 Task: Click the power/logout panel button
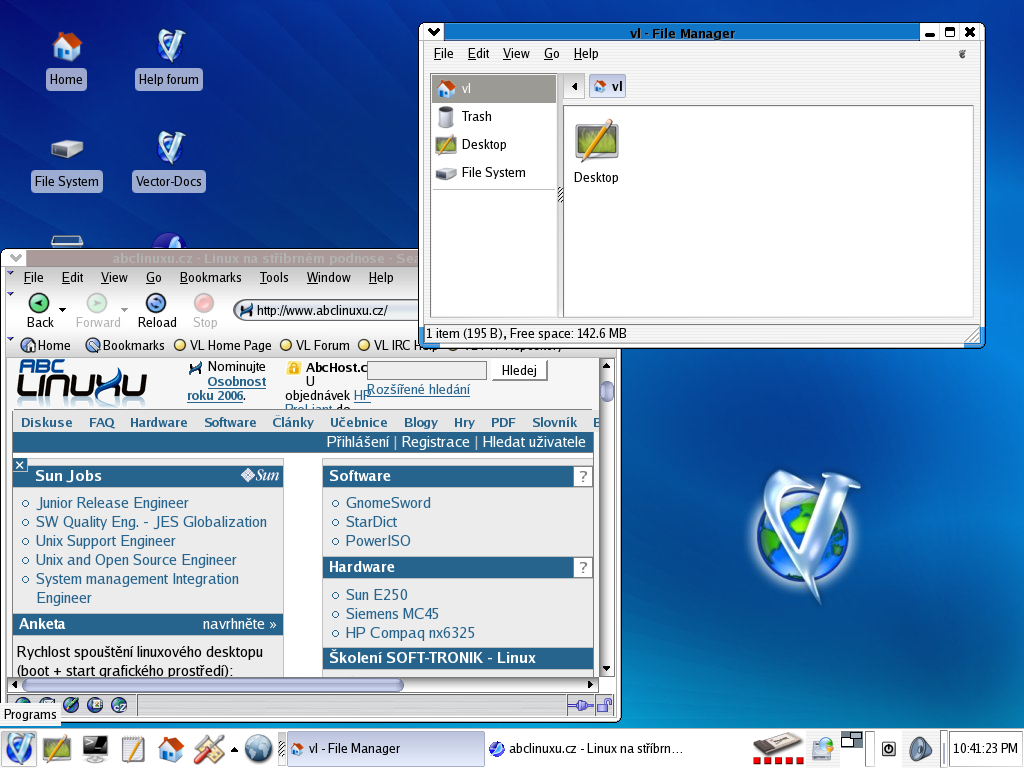[x=888, y=748]
